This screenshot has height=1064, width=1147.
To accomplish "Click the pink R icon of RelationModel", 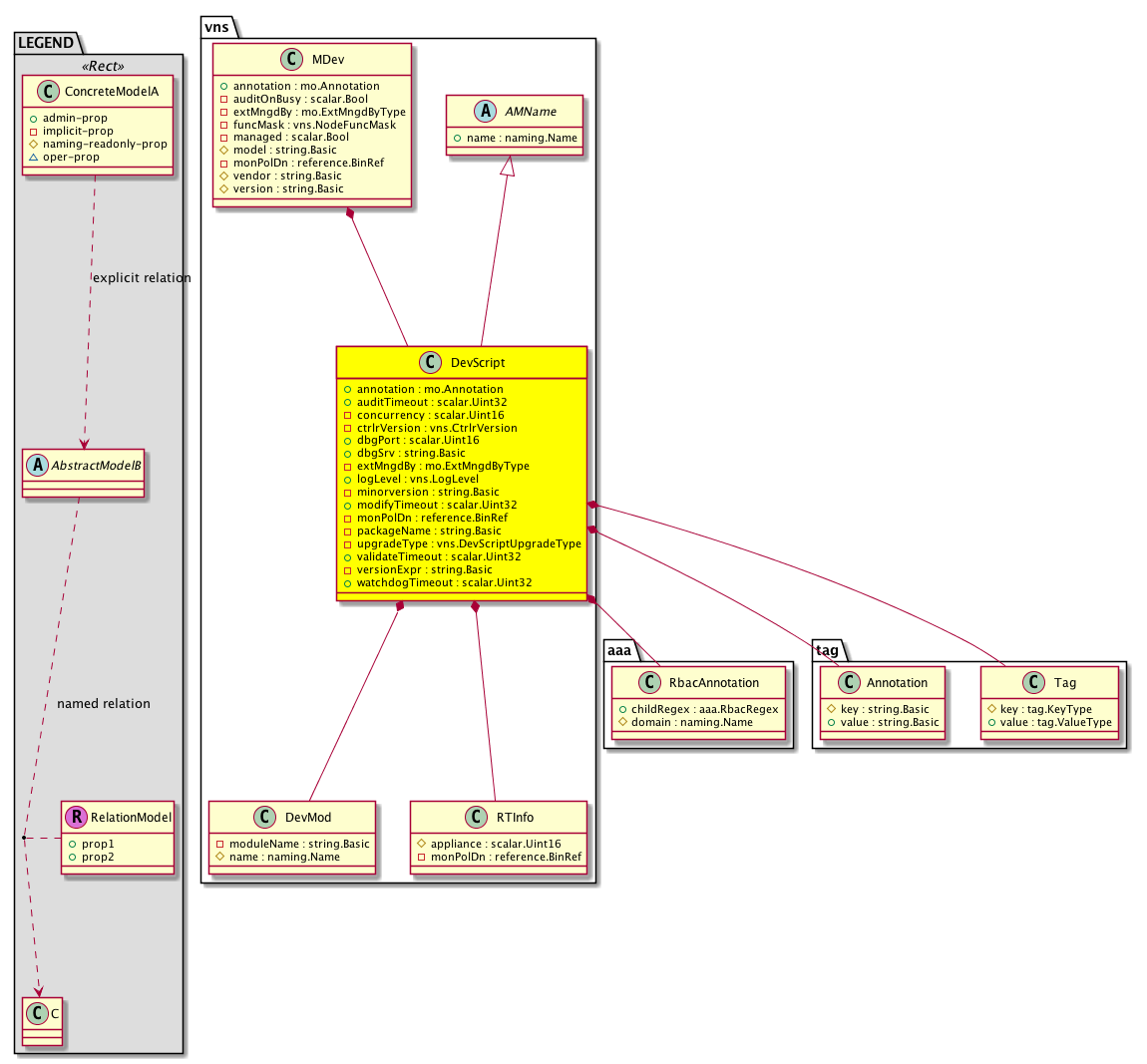I will tap(76, 818).
